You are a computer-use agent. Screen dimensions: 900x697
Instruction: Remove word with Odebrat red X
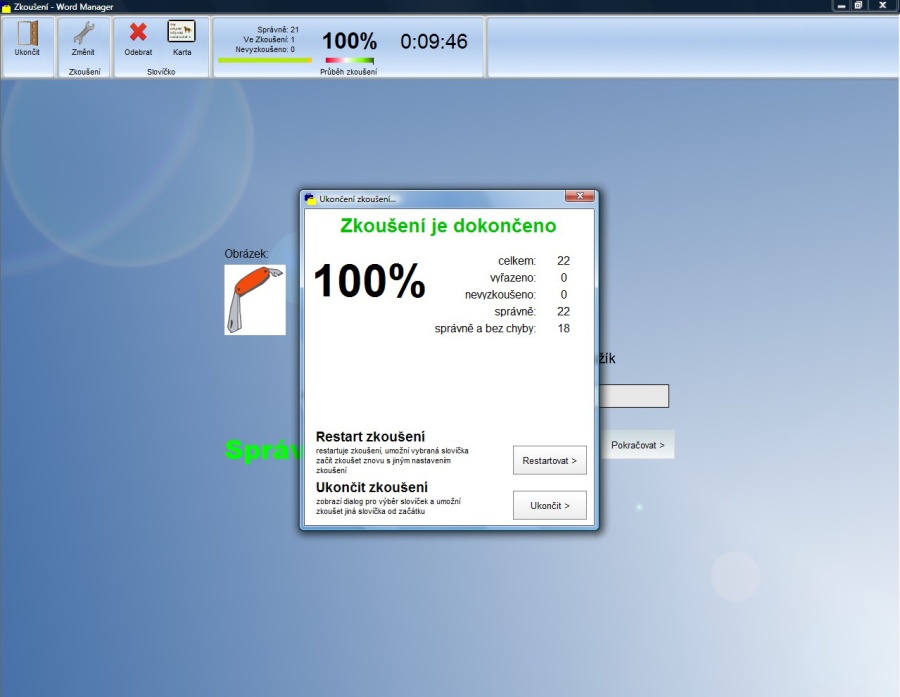pos(138,38)
